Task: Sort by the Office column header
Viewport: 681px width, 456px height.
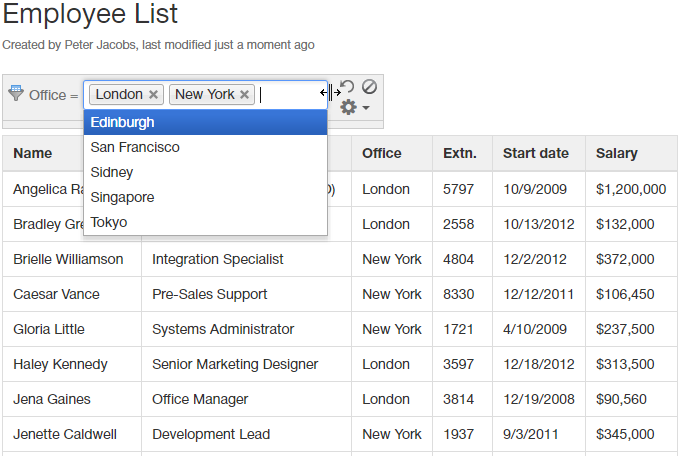Action: point(382,153)
